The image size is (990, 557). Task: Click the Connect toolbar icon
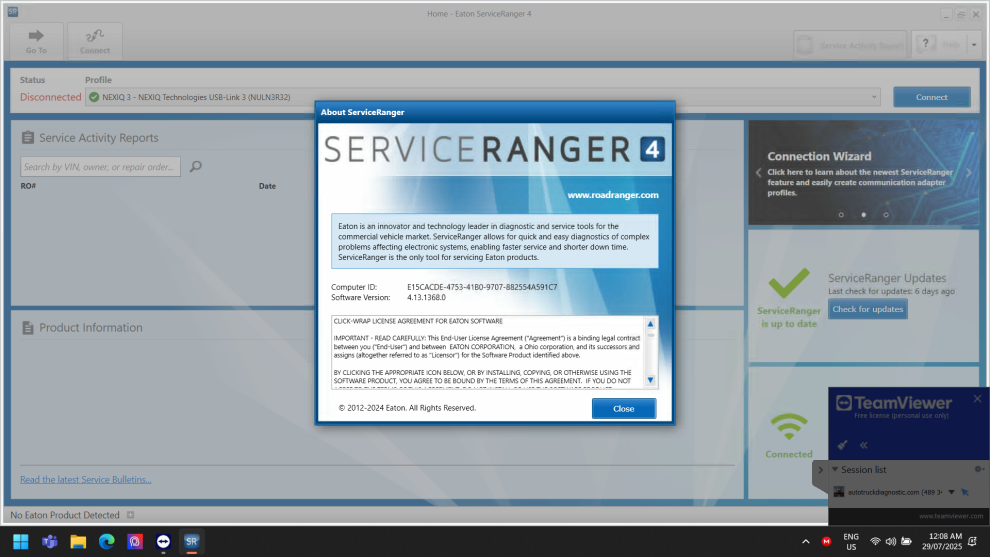[x=95, y=41]
